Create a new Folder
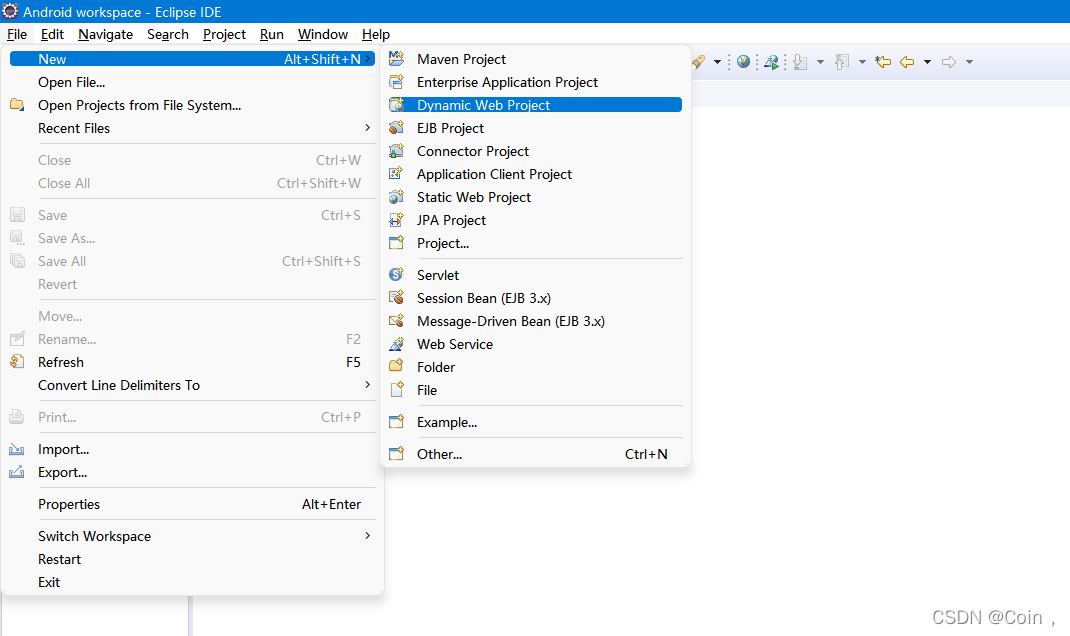Image resolution: width=1070 pixels, height=636 pixels. pos(535,367)
